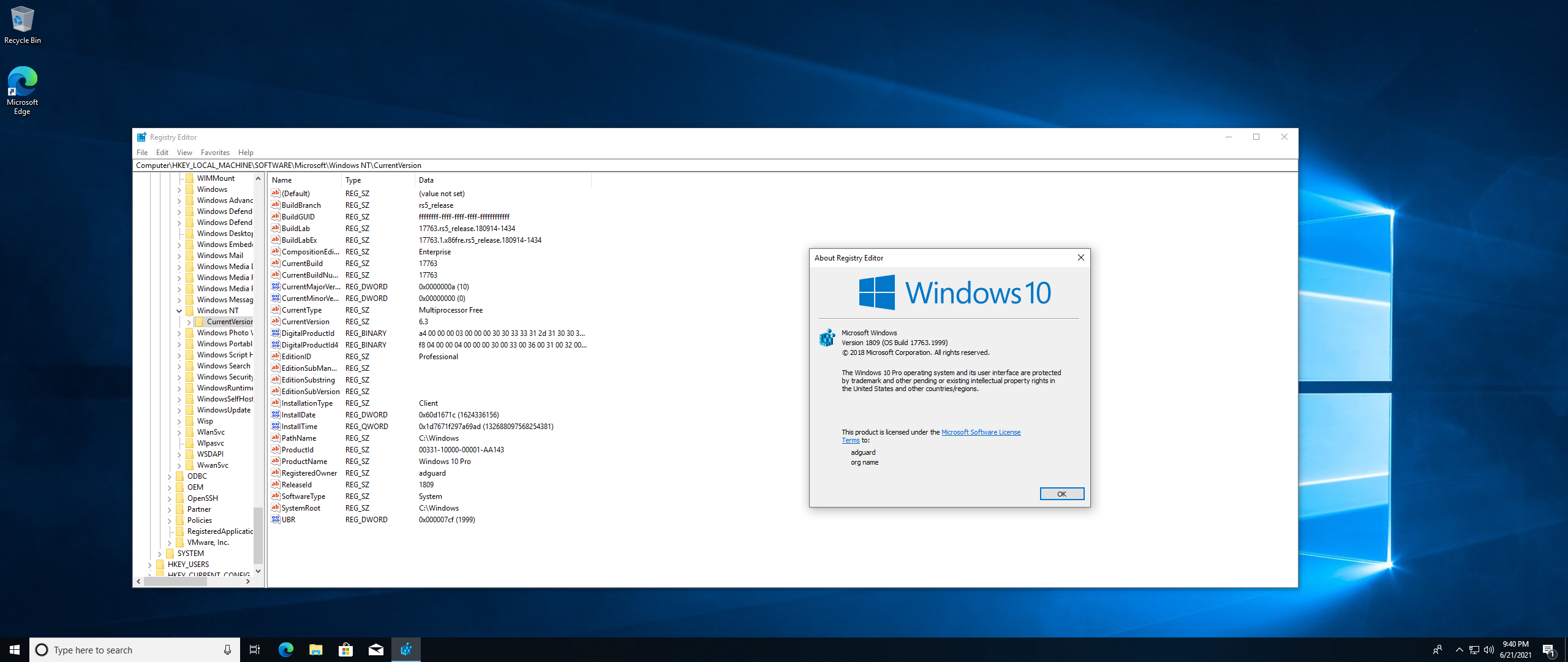The width and height of the screenshot is (1568, 662).
Task: Open Task View from the taskbar
Action: [255, 650]
